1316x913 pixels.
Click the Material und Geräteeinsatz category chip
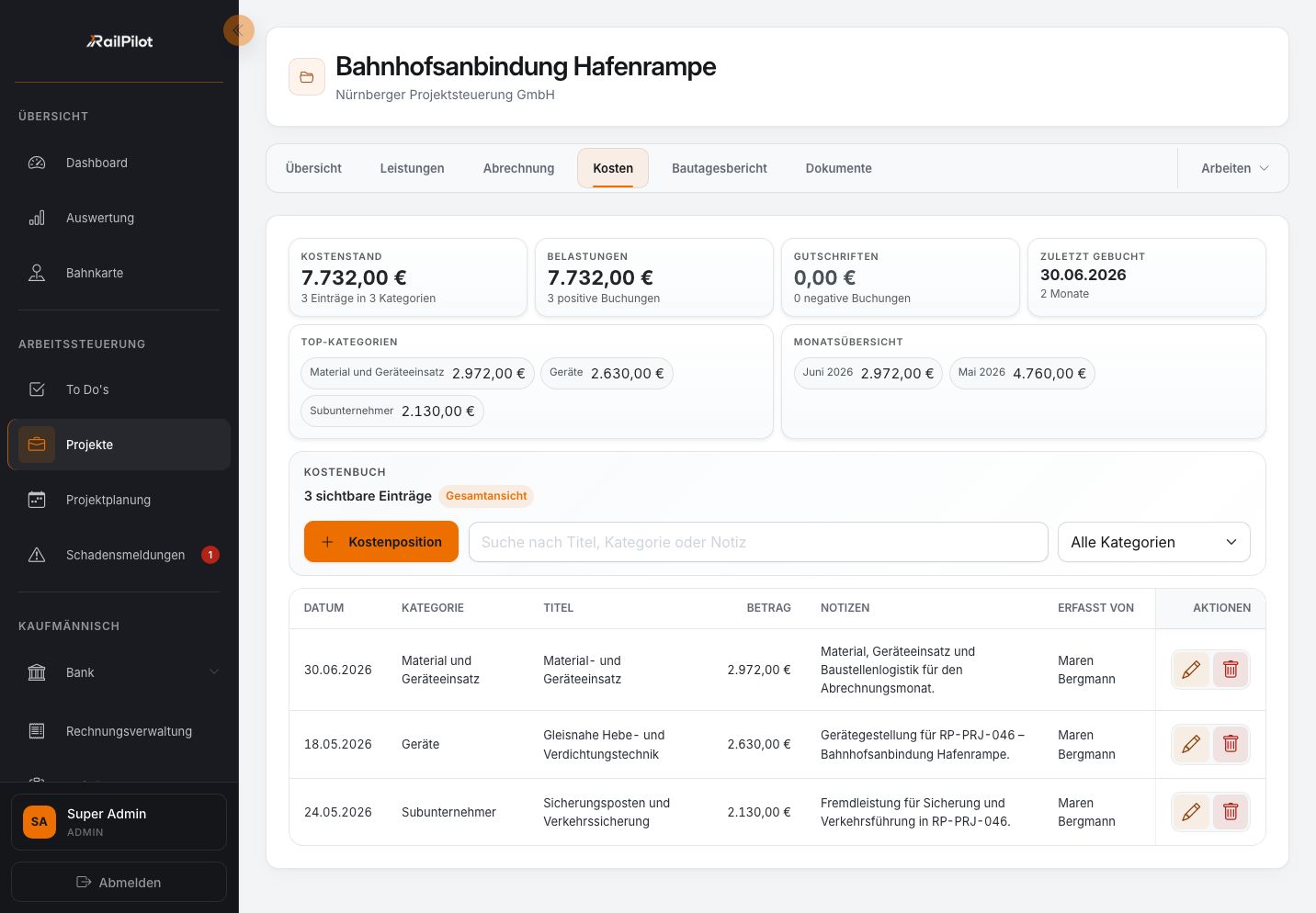pyautogui.click(x=417, y=373)
